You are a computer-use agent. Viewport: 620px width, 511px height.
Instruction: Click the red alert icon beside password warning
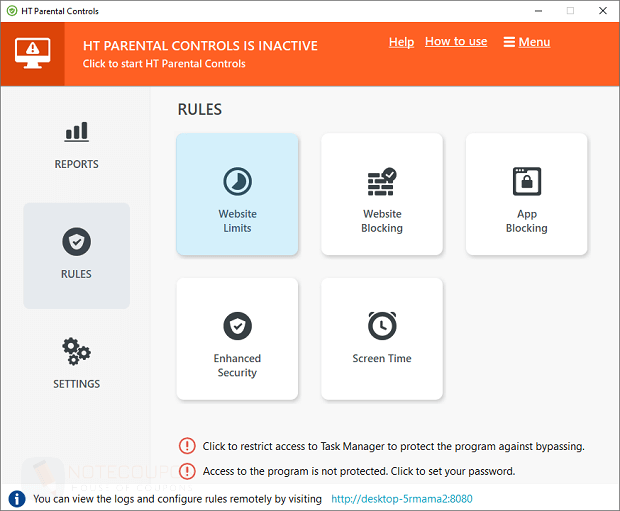click(187, 471)
